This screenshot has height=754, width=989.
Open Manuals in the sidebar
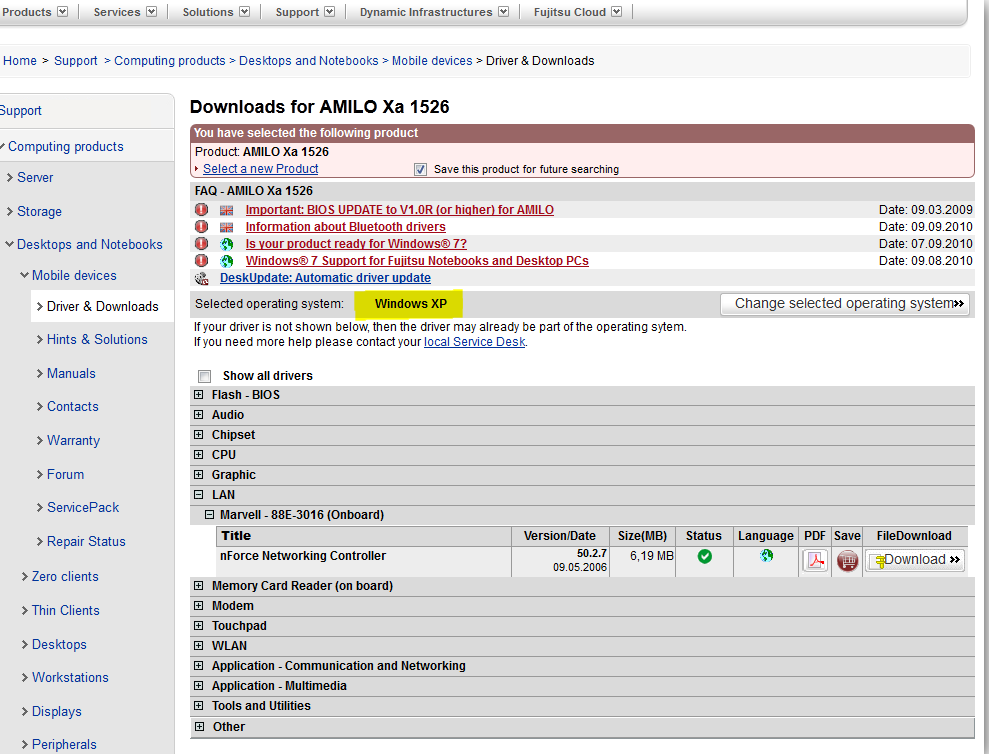(x=71, y=374)
